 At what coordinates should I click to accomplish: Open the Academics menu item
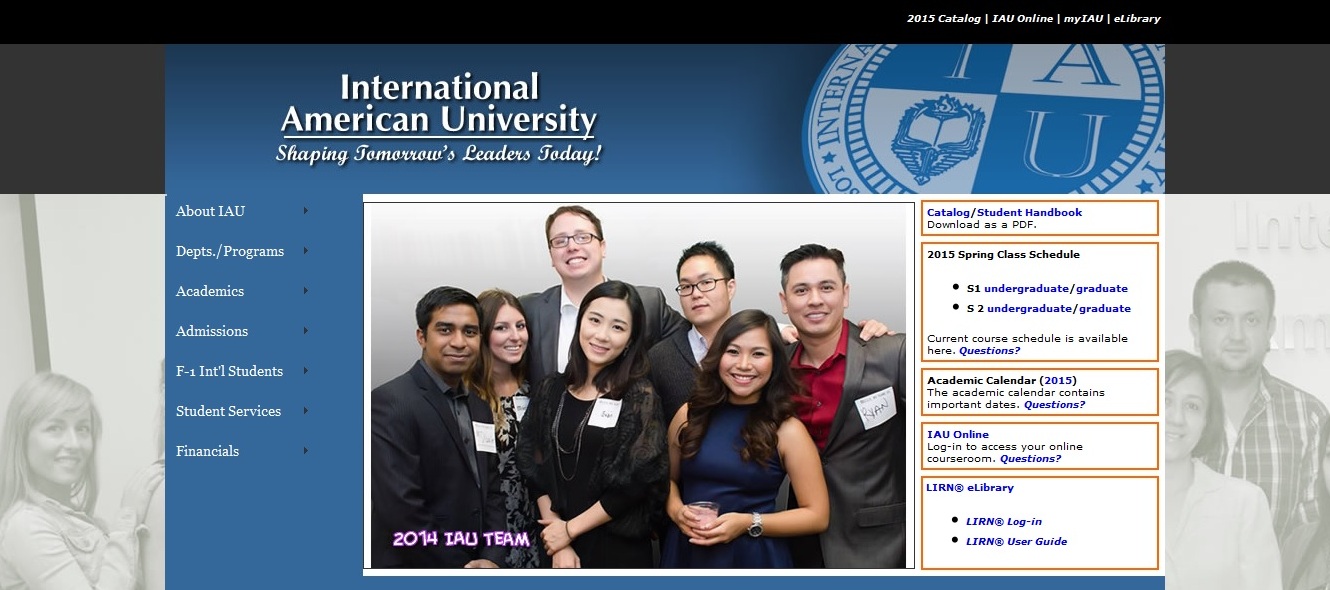[210, 291]
